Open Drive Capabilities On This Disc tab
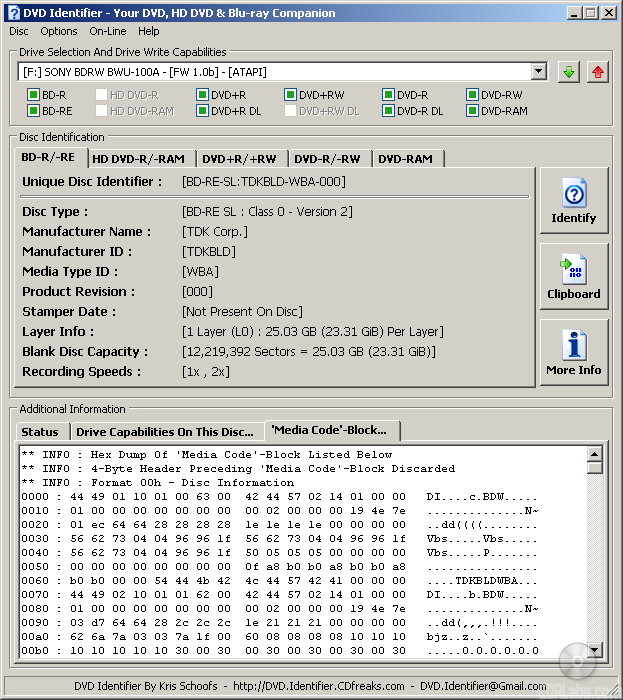 [x=165, y=432]
